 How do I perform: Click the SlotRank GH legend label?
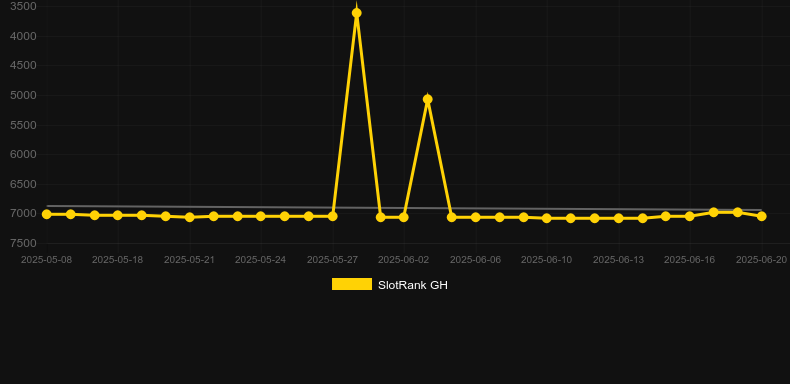click(413, 285)
